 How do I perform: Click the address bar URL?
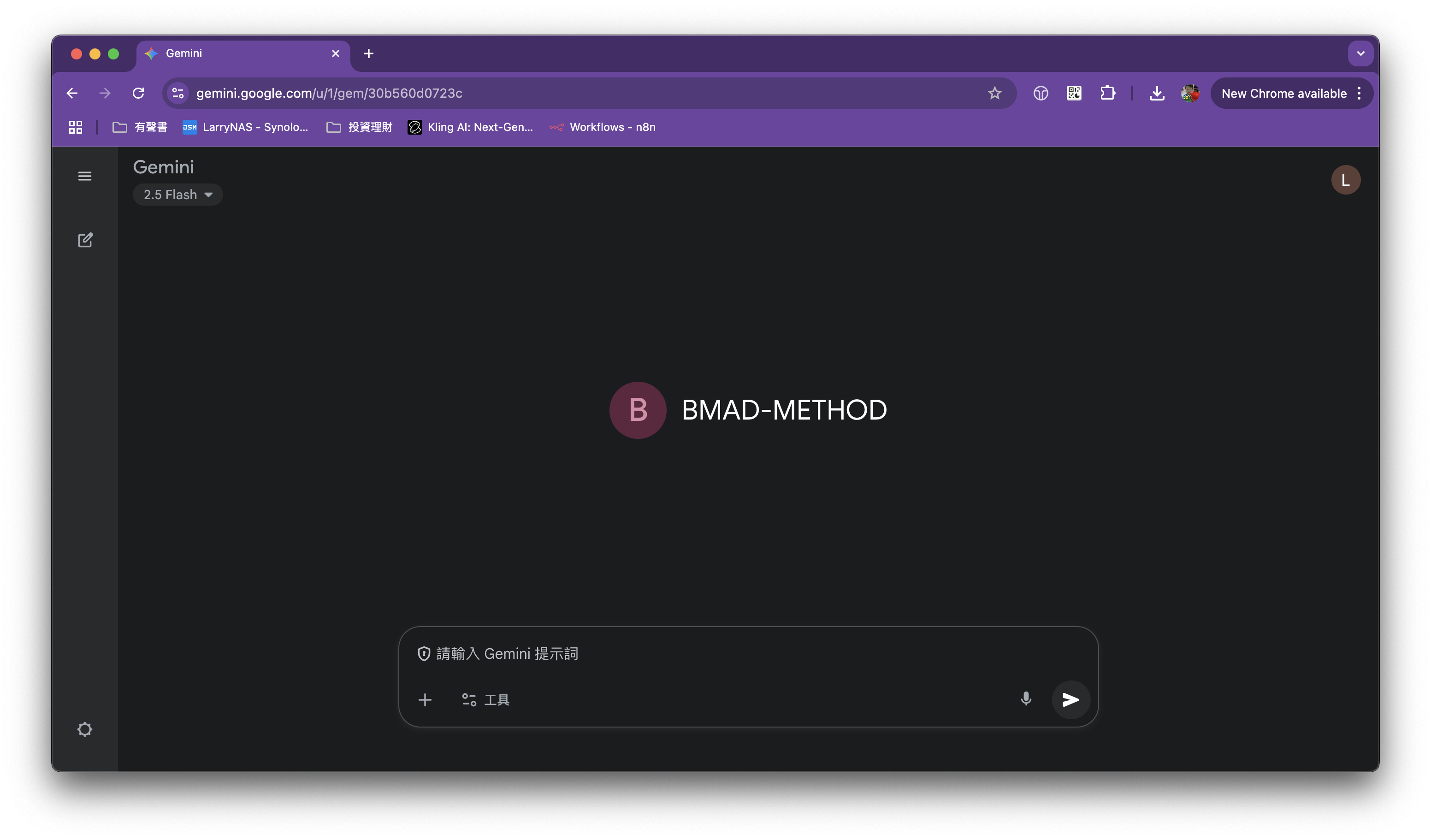329,93
